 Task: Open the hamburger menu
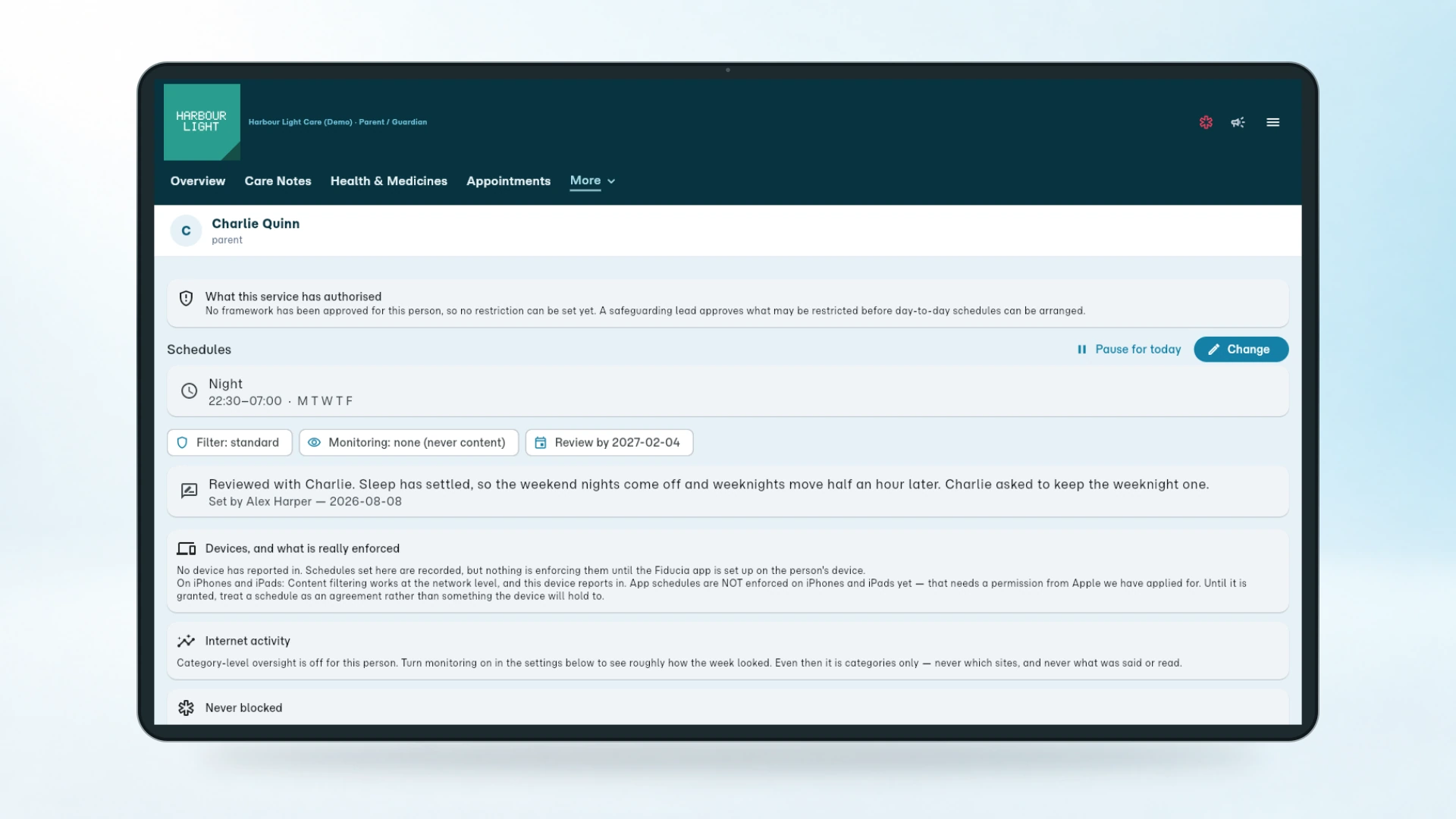coord(1273,122)
